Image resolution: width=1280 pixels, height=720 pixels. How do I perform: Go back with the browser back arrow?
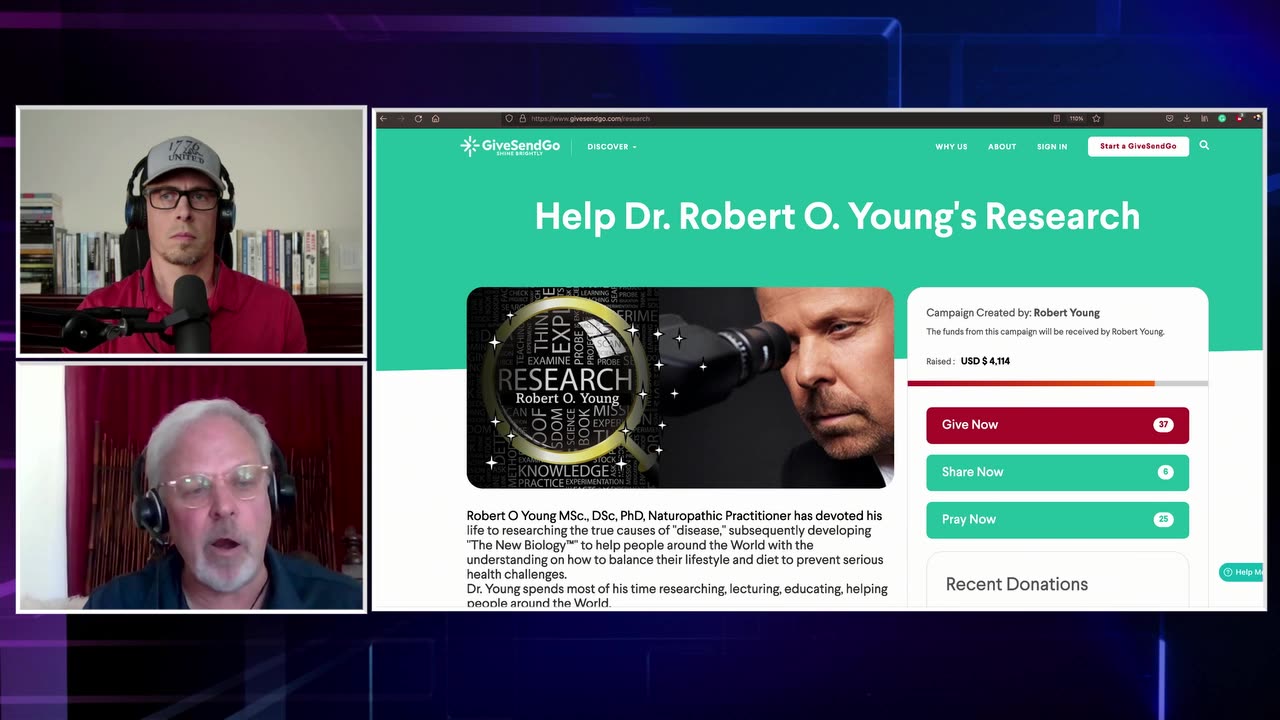(x=383, y=118)
